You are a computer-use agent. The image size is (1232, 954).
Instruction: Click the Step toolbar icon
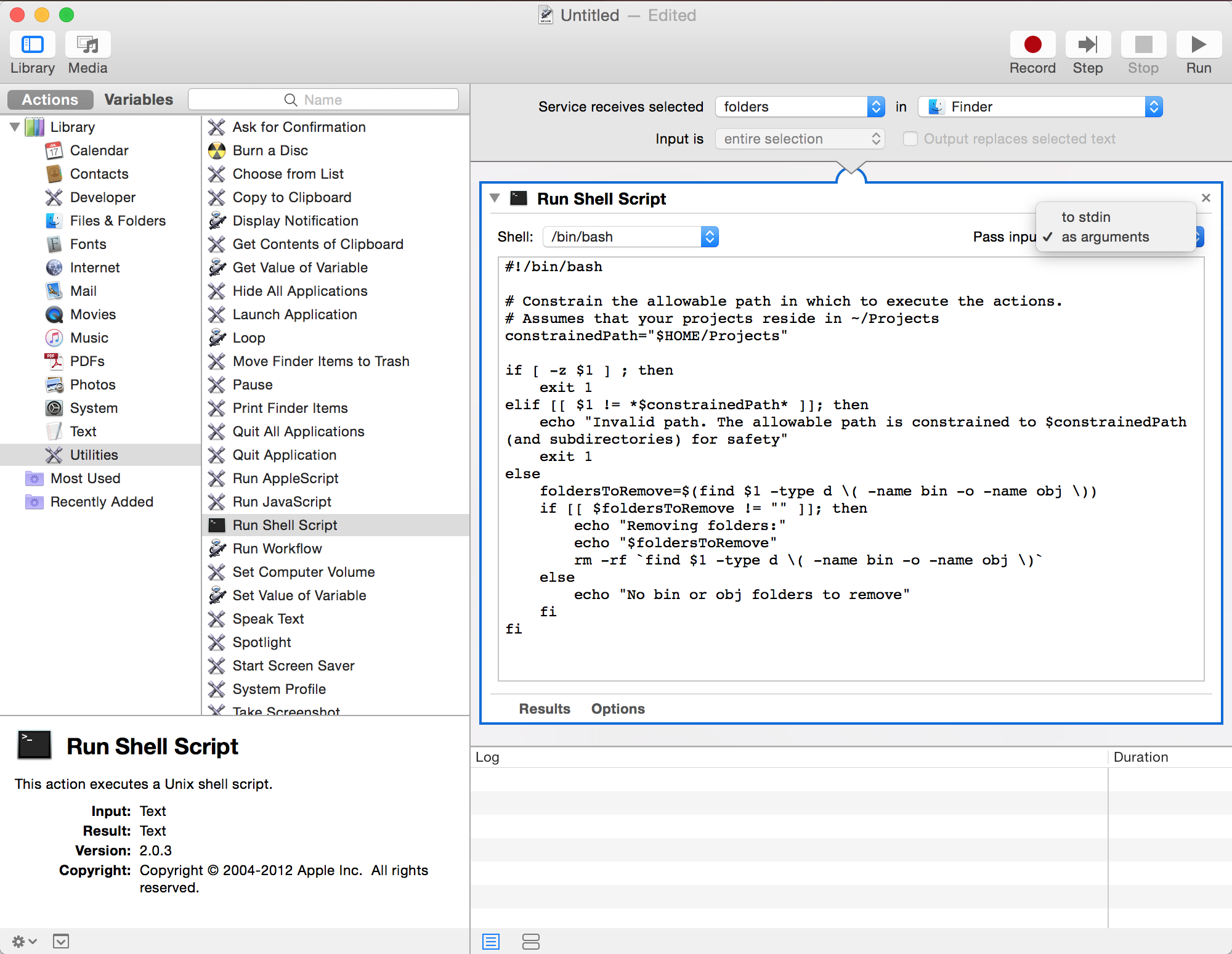pos(1087,44)
